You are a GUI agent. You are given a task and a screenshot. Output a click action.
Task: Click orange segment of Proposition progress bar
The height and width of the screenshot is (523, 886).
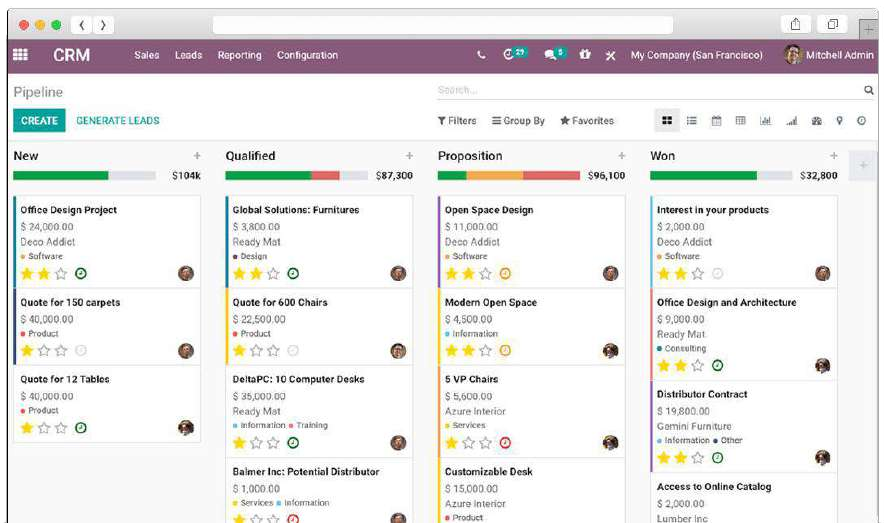coord(494,176)
